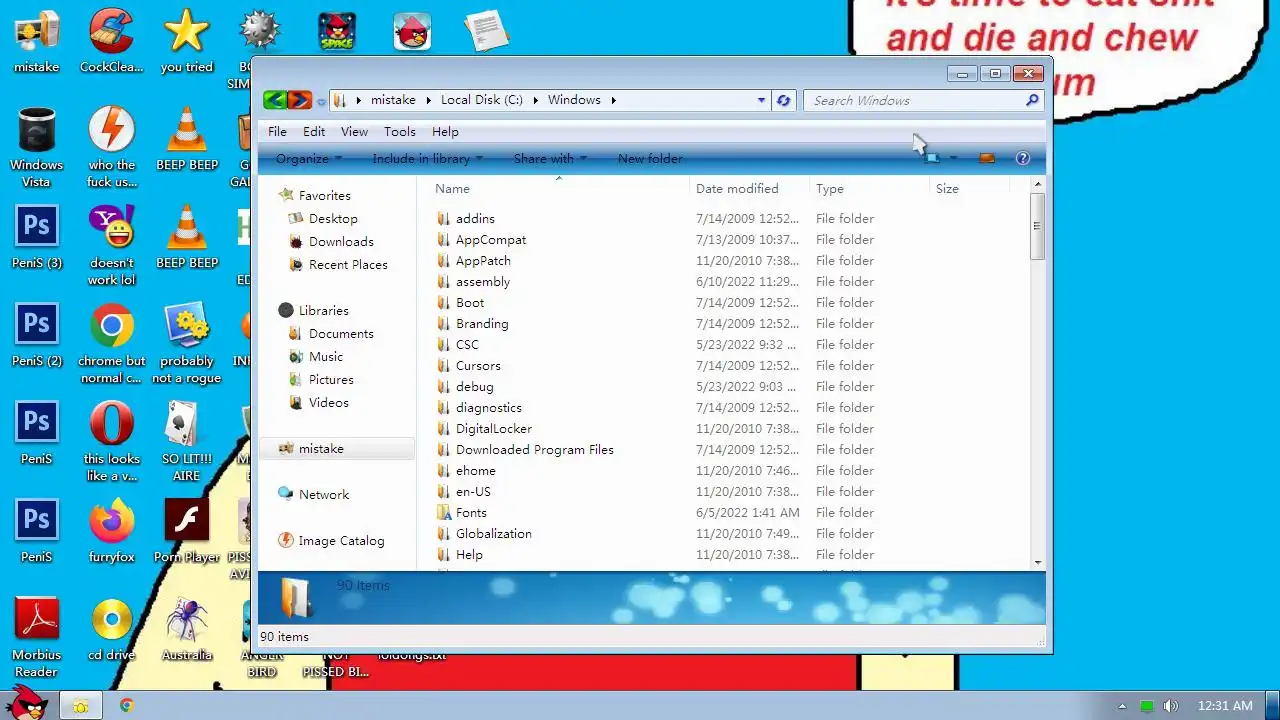Open the 'mistake' computer desktop icon
The height and width of the screenshot is (720, 1280).
tap(37, 41)
